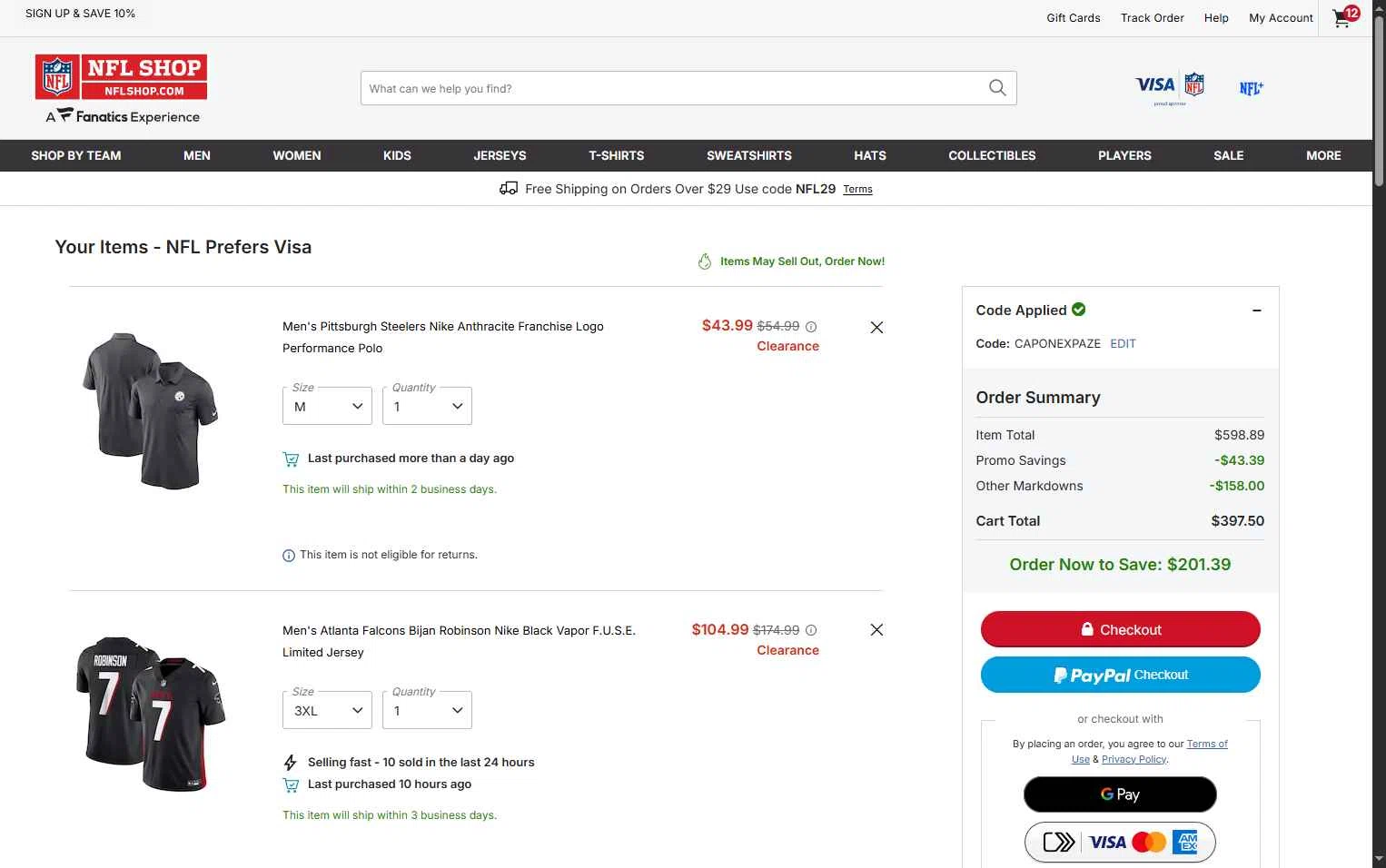1386x868 pixels.
Task: Check out with Click to Pay cards button
Action: [x=1120, y=842]
